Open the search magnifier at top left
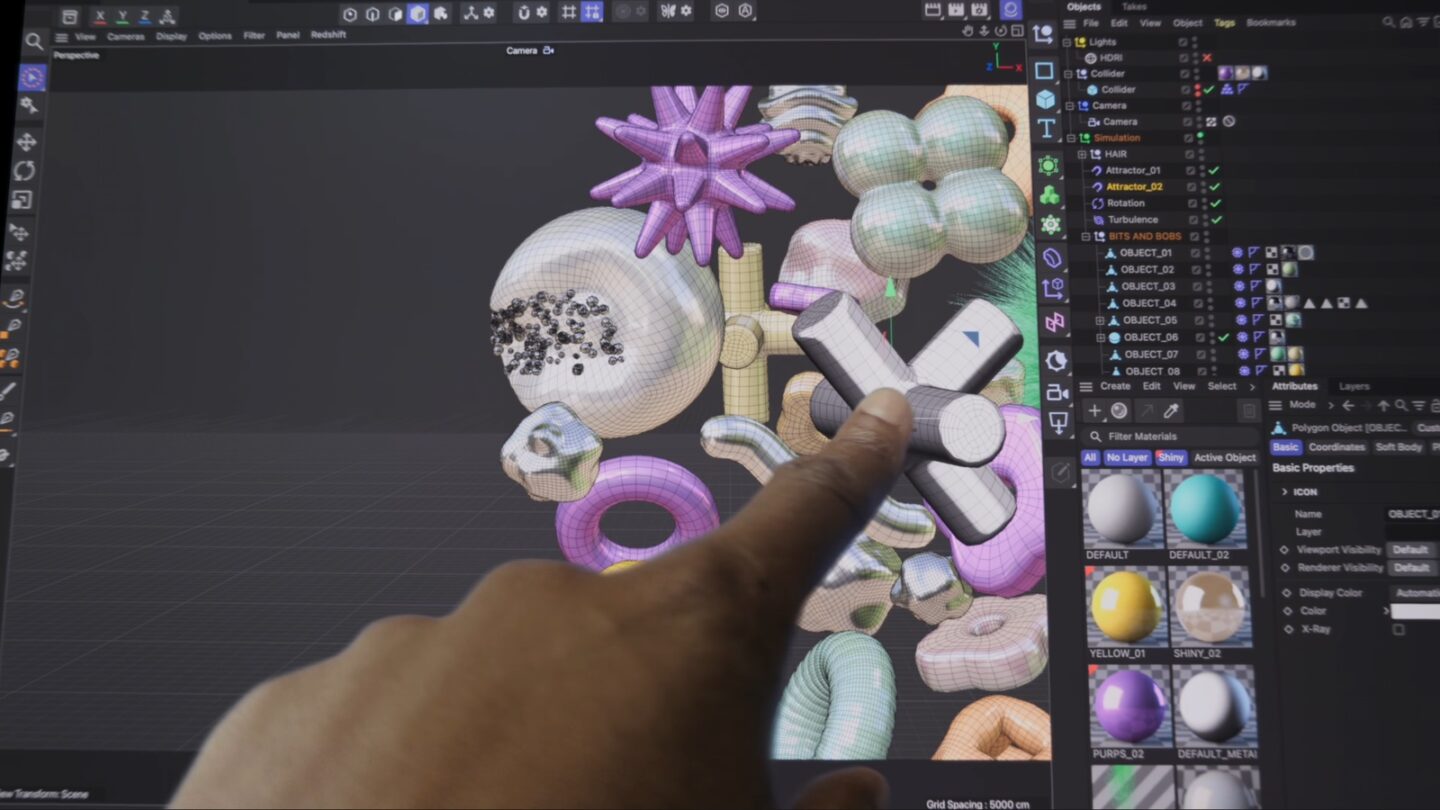The height and width of the screenshot is (810, 1440). pyautogui.click(x=34, y=41)
